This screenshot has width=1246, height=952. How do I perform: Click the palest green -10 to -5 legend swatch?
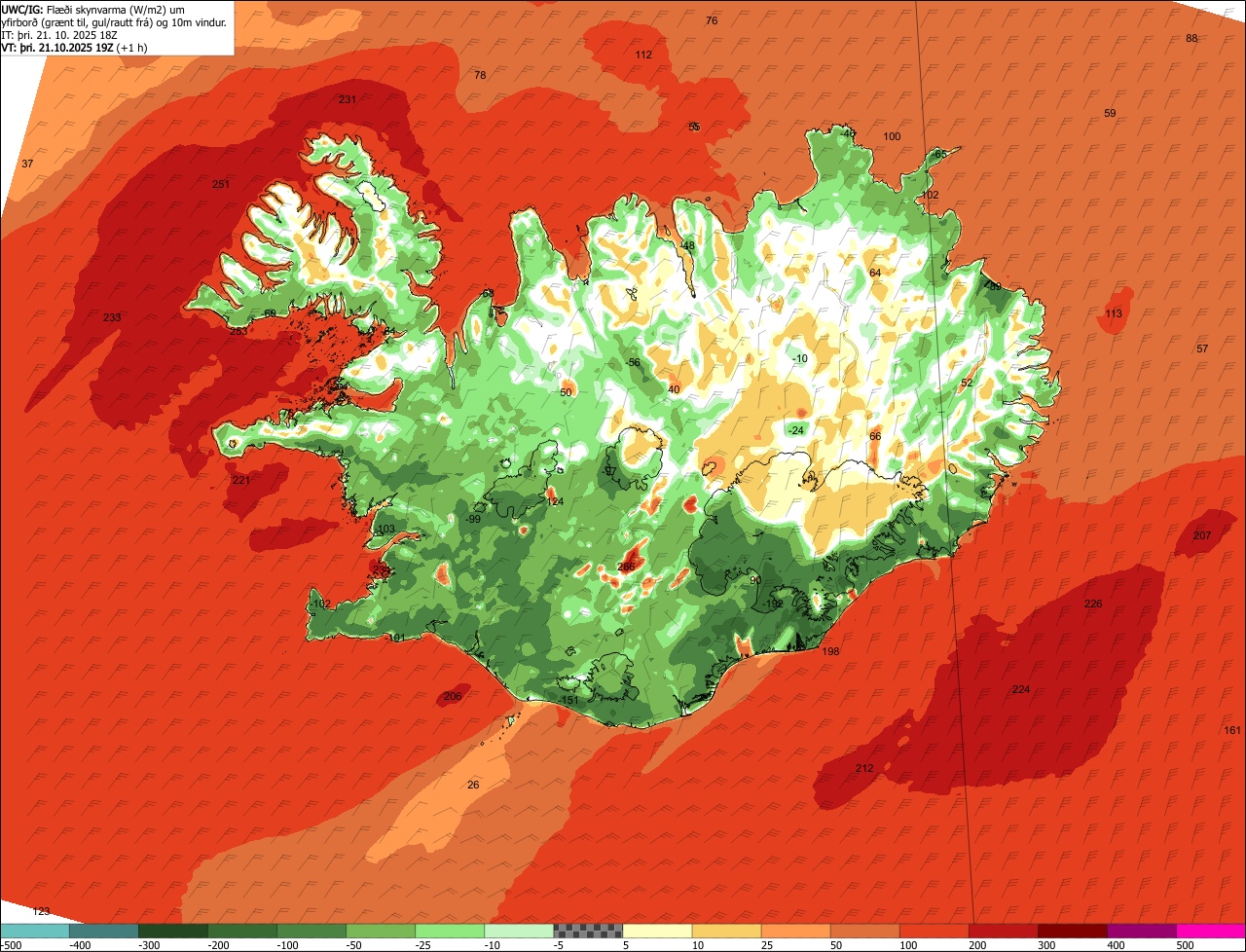tap(519, 931)
